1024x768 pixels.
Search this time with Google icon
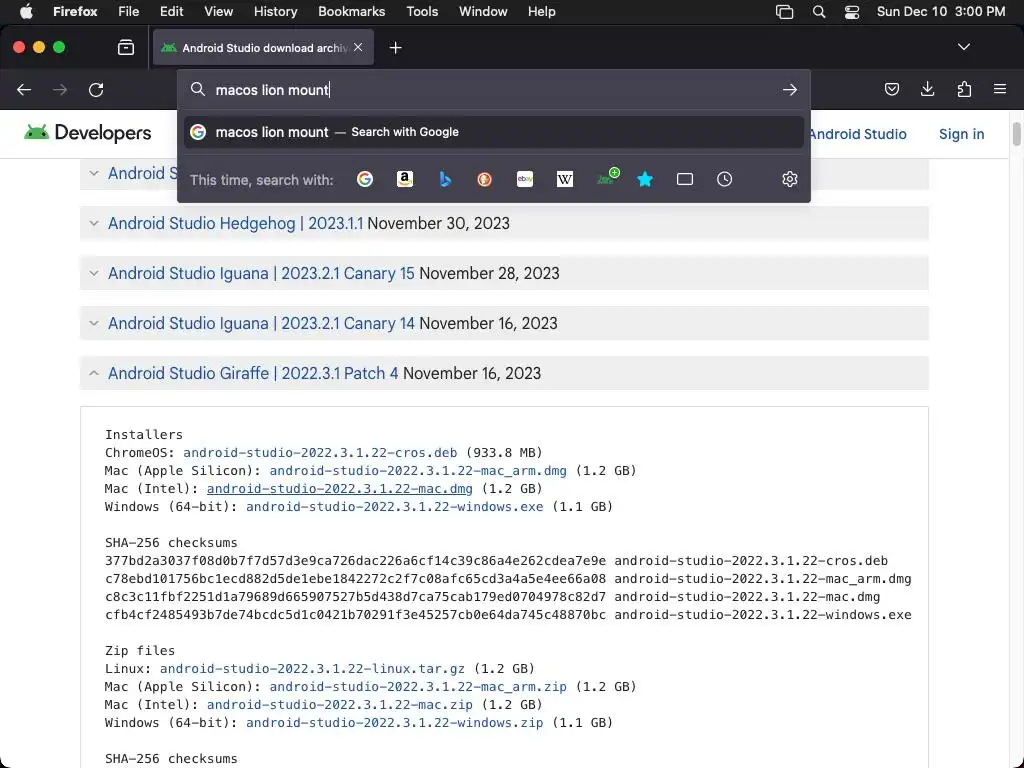(365, 179)
